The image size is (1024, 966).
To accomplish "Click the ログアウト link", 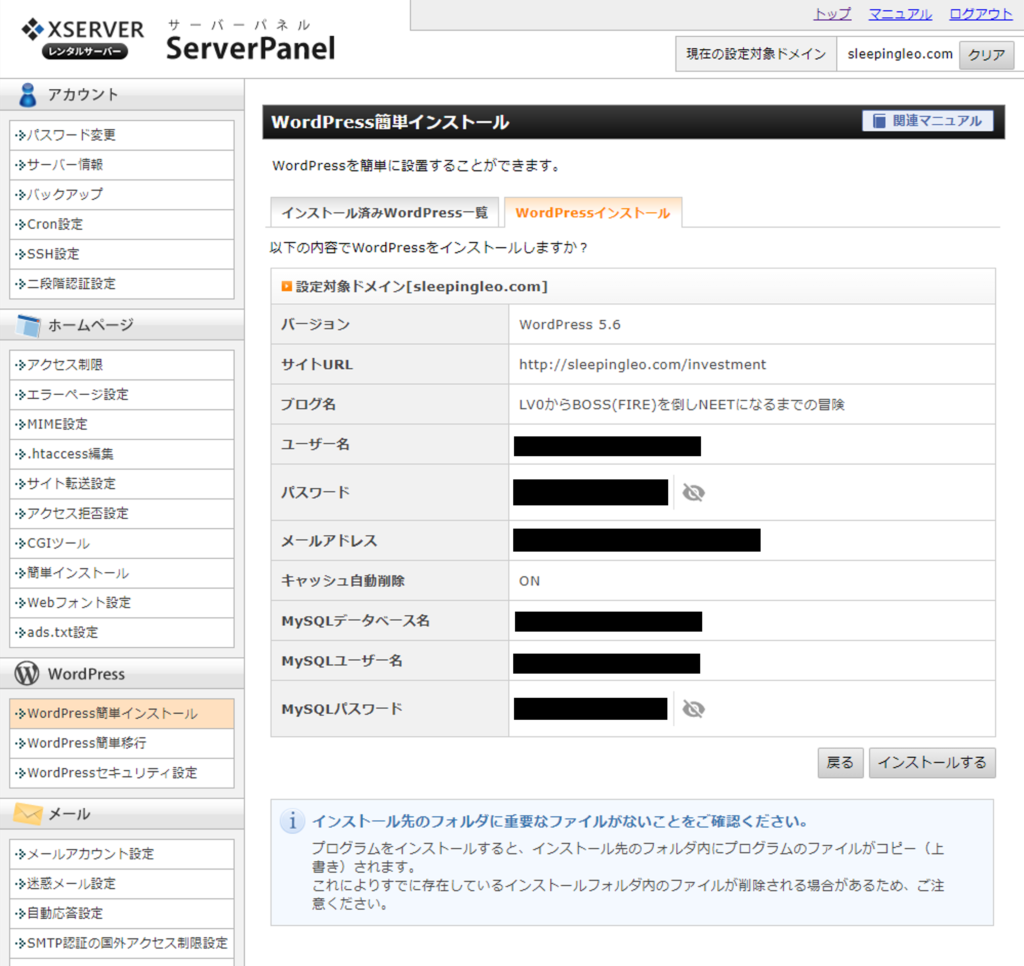I will point(981,14).
